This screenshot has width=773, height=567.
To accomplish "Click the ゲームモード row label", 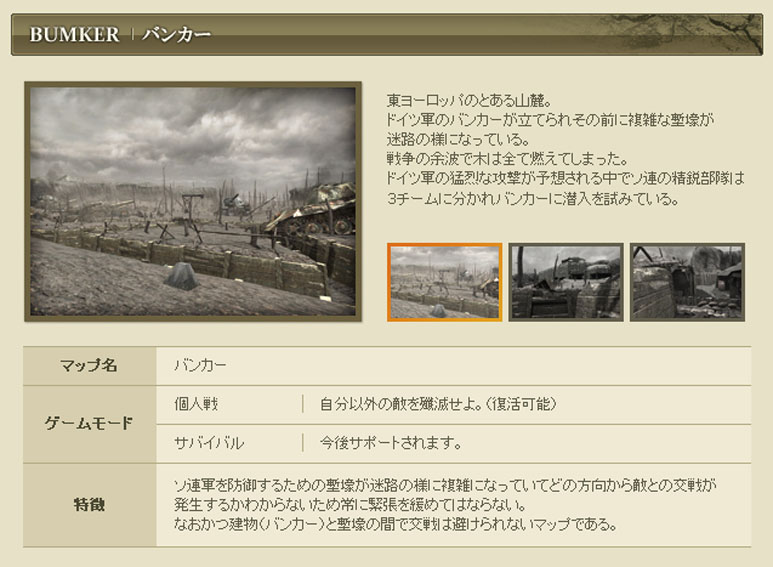I will click(89, 423).
